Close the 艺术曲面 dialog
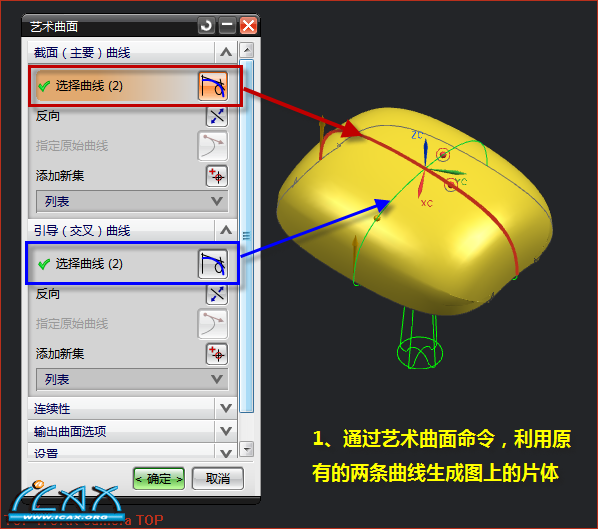The height and width of the screenshot is (529, 598). pos(248,26)
